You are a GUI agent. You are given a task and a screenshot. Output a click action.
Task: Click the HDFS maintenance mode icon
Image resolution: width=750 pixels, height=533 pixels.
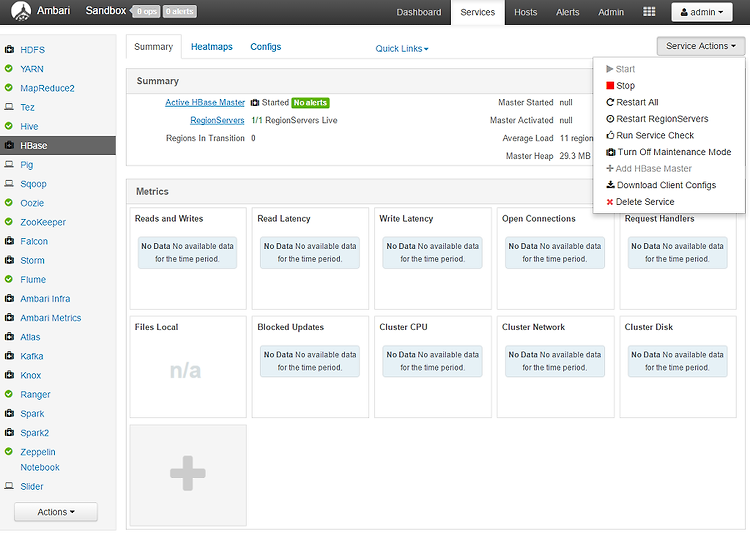click(9, 49)
